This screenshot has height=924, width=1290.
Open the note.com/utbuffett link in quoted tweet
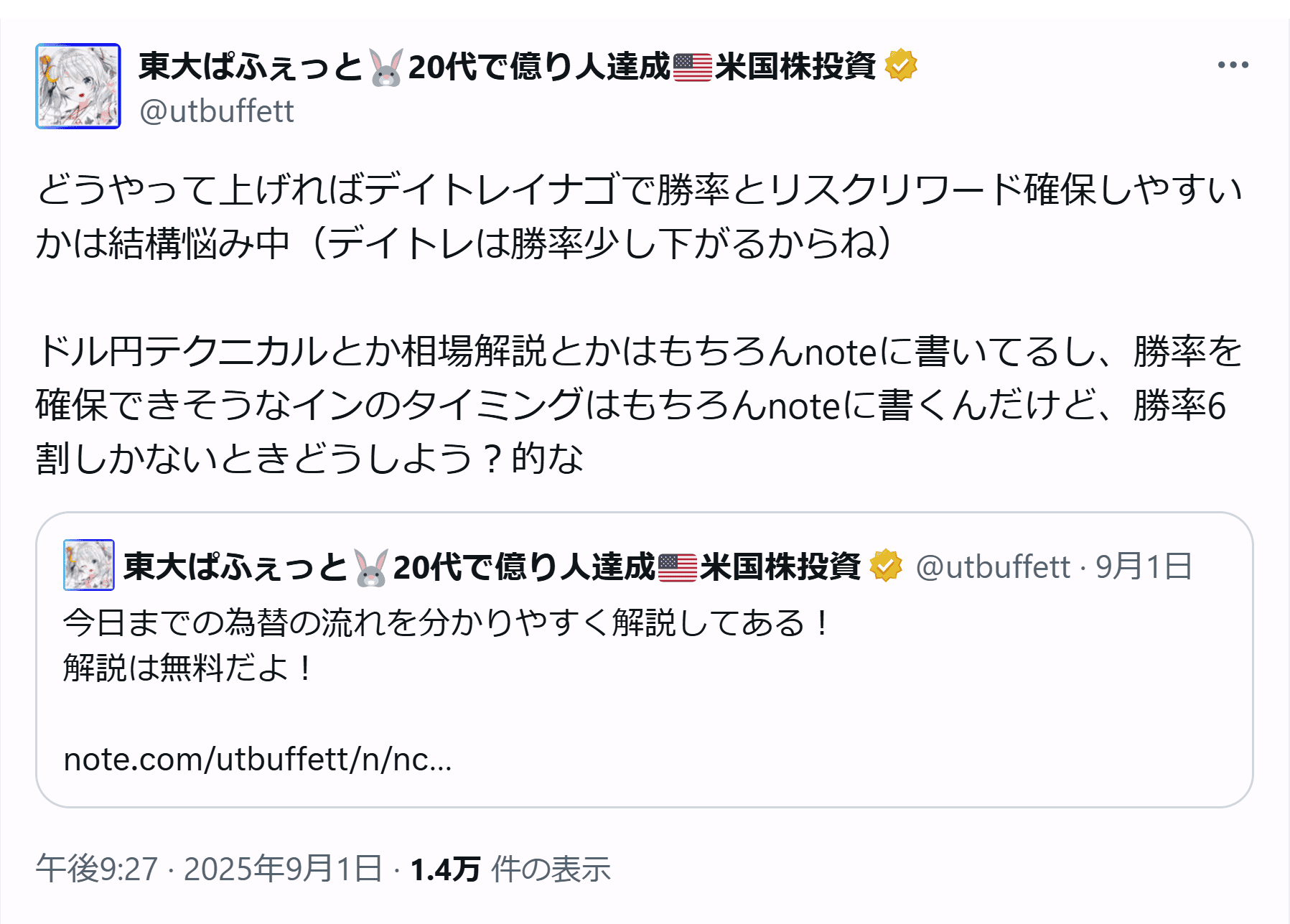(258, 759)
